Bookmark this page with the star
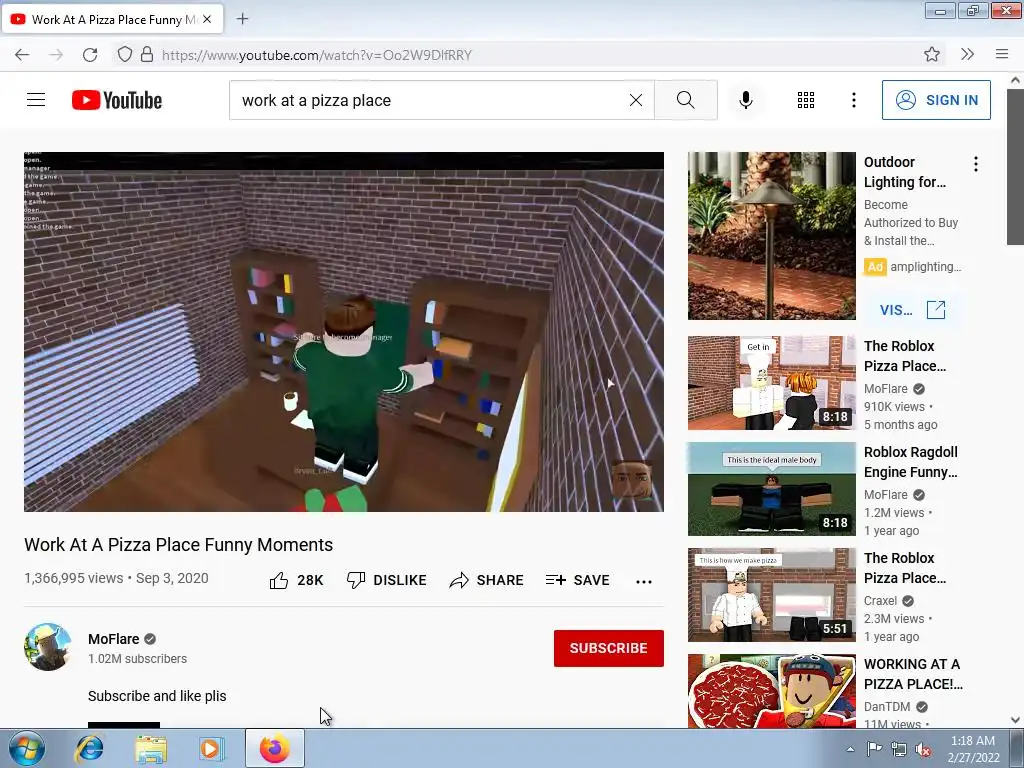1024x768 pixels. [x=932, y=54]
